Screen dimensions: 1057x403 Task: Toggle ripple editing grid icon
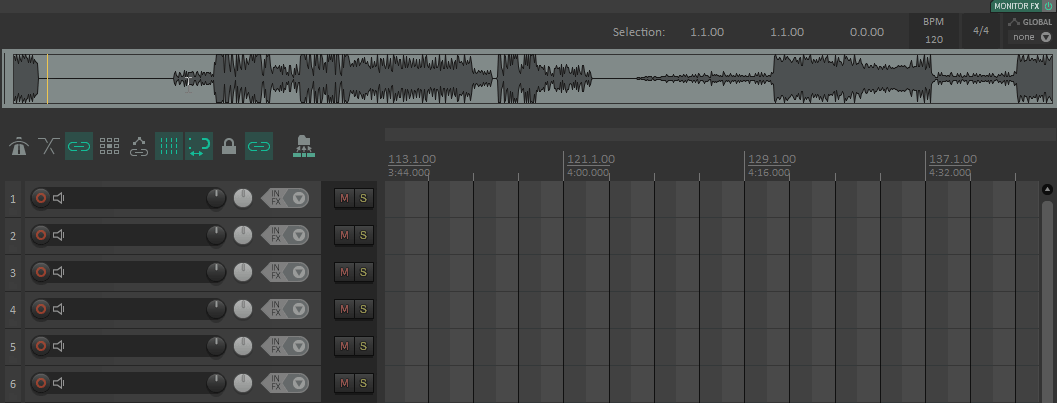point(110,147)
